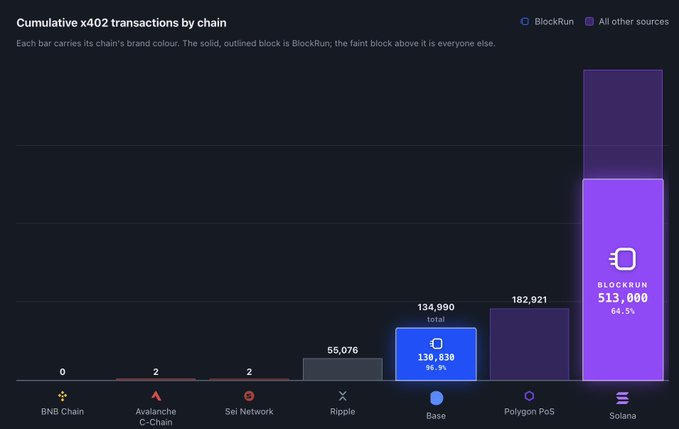This screenshot has width=679, height=429.
Task: Click the chart title about x402 transactions
Action: click(121, 23)
